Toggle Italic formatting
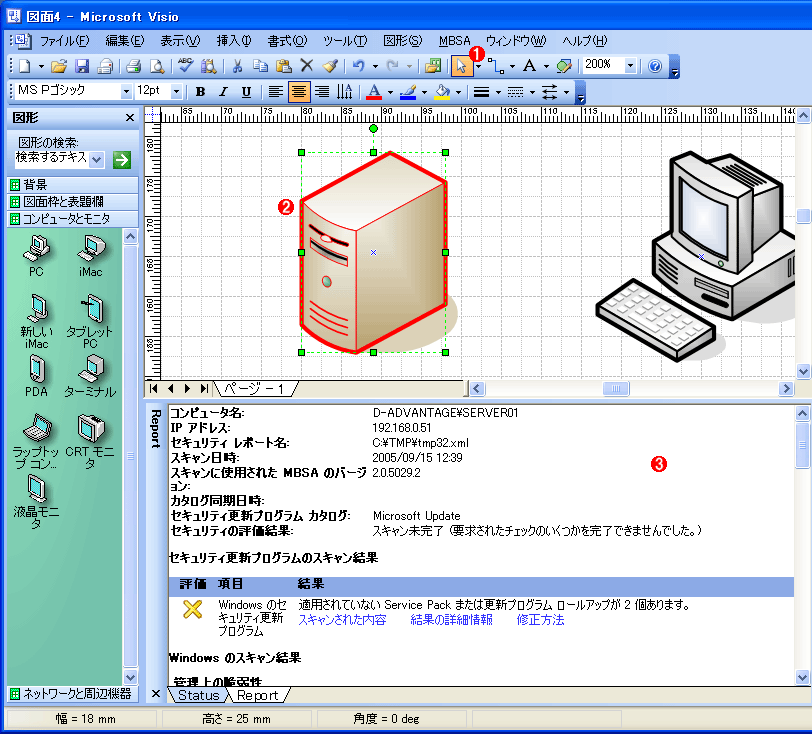The height and width of the screenshot is (734, 812). (x=223, y=92)
